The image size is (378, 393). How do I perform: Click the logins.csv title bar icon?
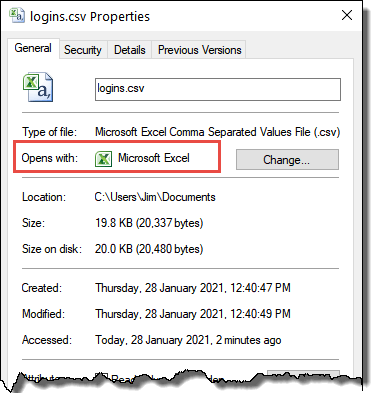[17, 16]
